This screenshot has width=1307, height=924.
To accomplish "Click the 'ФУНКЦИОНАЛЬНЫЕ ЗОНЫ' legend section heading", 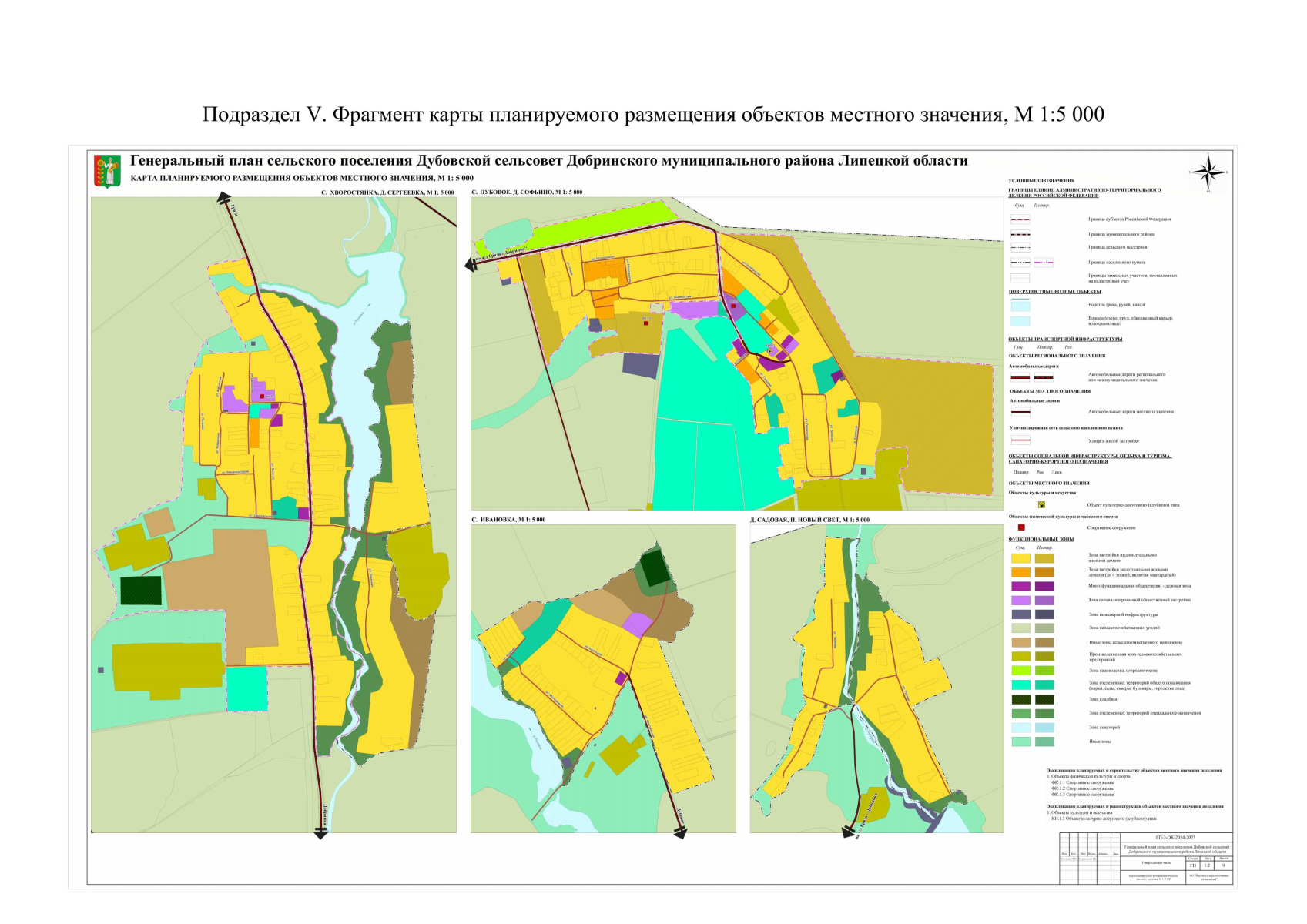I will (1041, 539).
